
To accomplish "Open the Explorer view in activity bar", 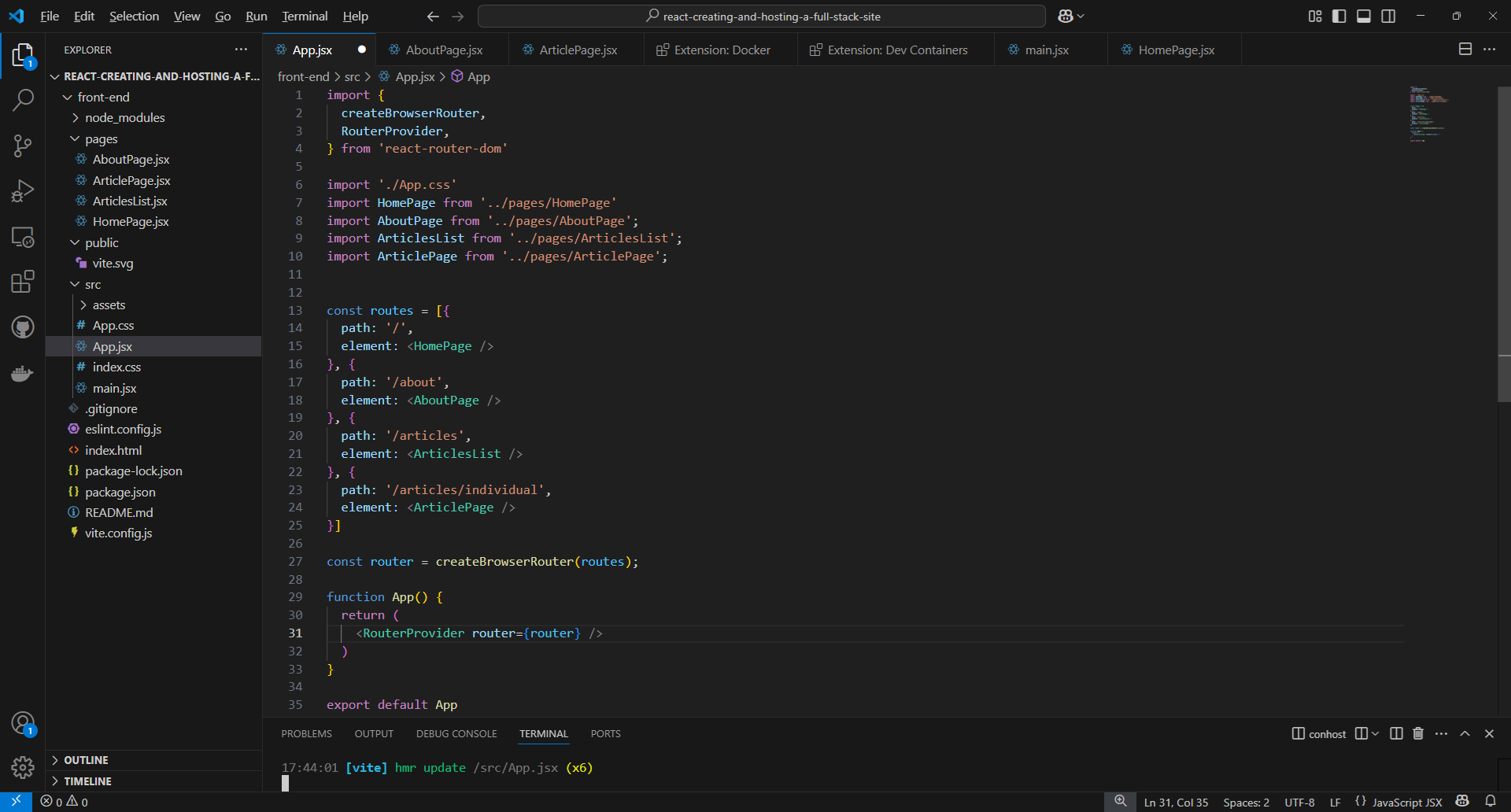I will coord(23,56).
